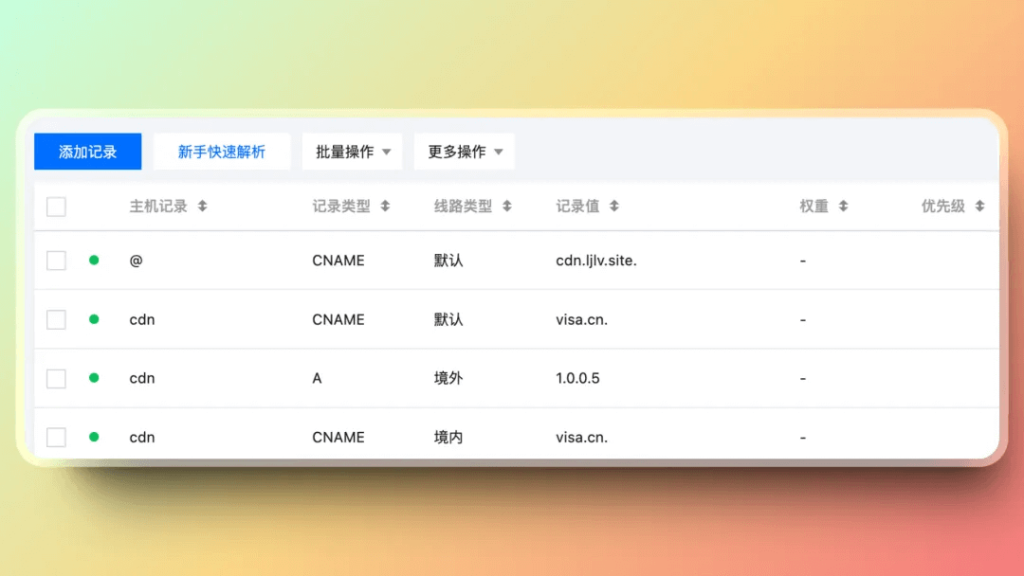1024x576 pixels.
Task: Click the 境外 line type cell
Action: [x=449, y=378]
